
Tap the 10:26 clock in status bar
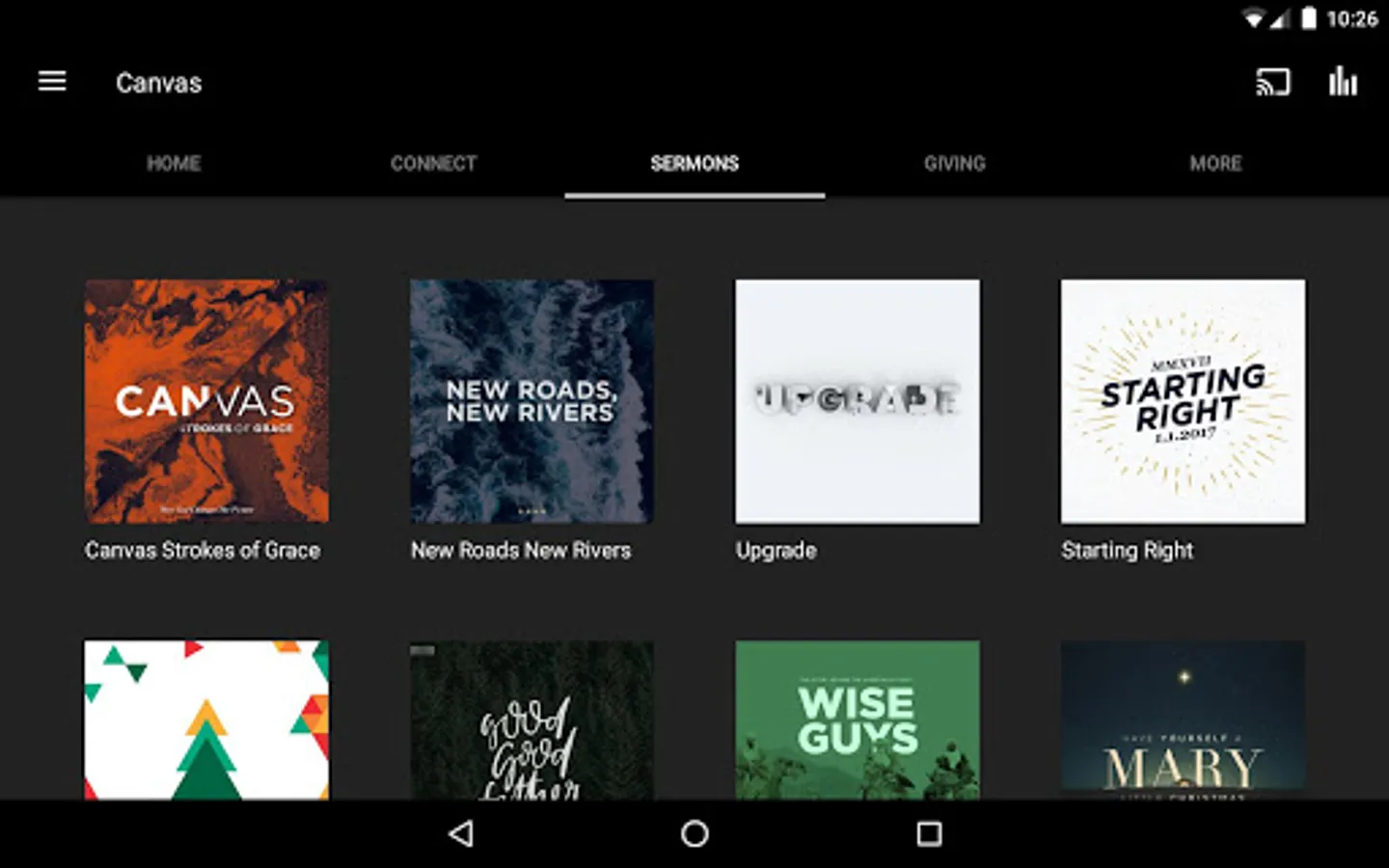(1352, 19)
